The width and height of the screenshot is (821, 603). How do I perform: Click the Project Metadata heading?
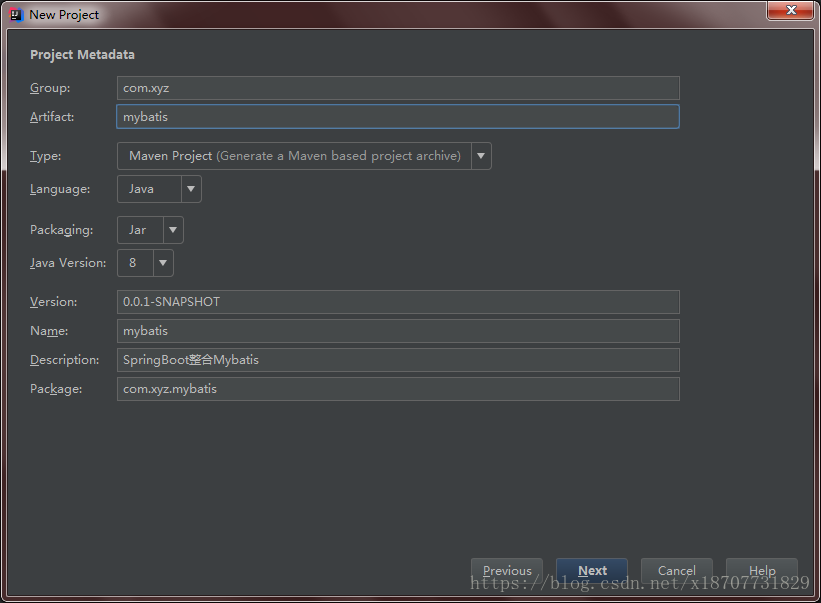coord(82,54)
